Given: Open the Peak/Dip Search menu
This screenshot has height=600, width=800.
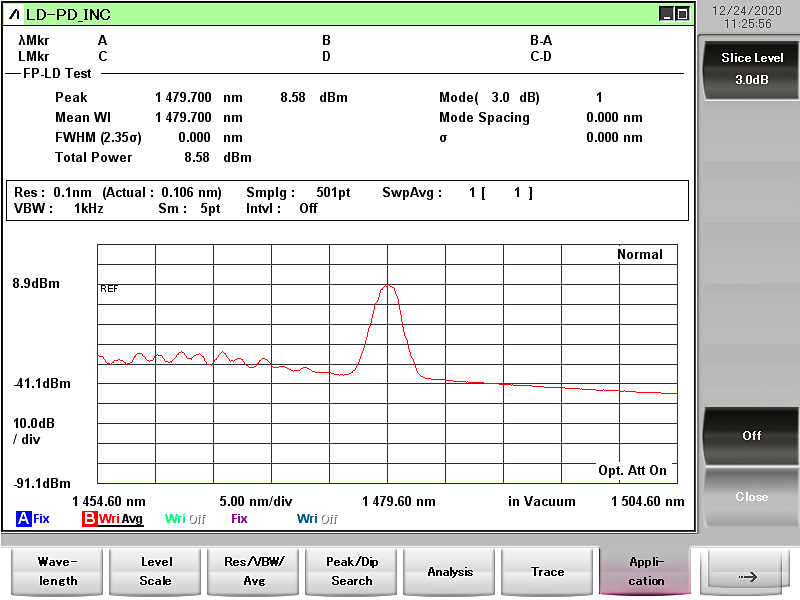Looking at the screenshot, I should point(351,571).
